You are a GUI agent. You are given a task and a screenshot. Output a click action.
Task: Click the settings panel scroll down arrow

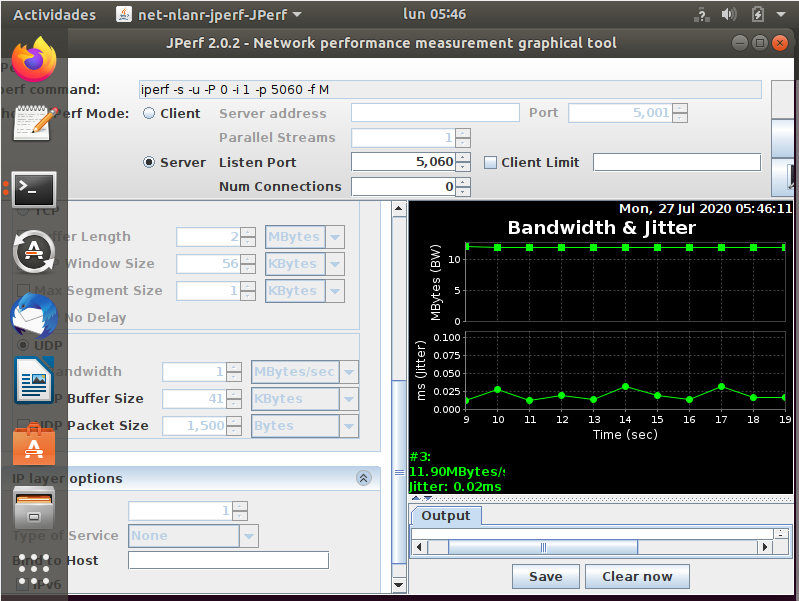(398, 585)
